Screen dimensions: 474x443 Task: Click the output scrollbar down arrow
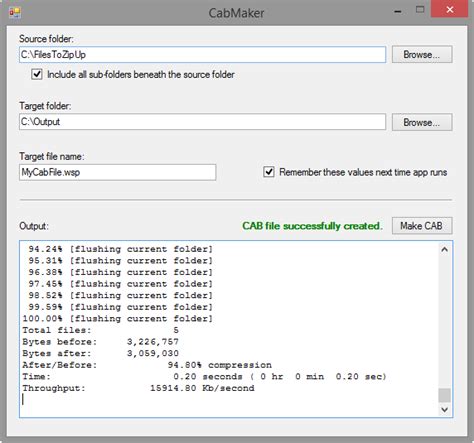444,409
